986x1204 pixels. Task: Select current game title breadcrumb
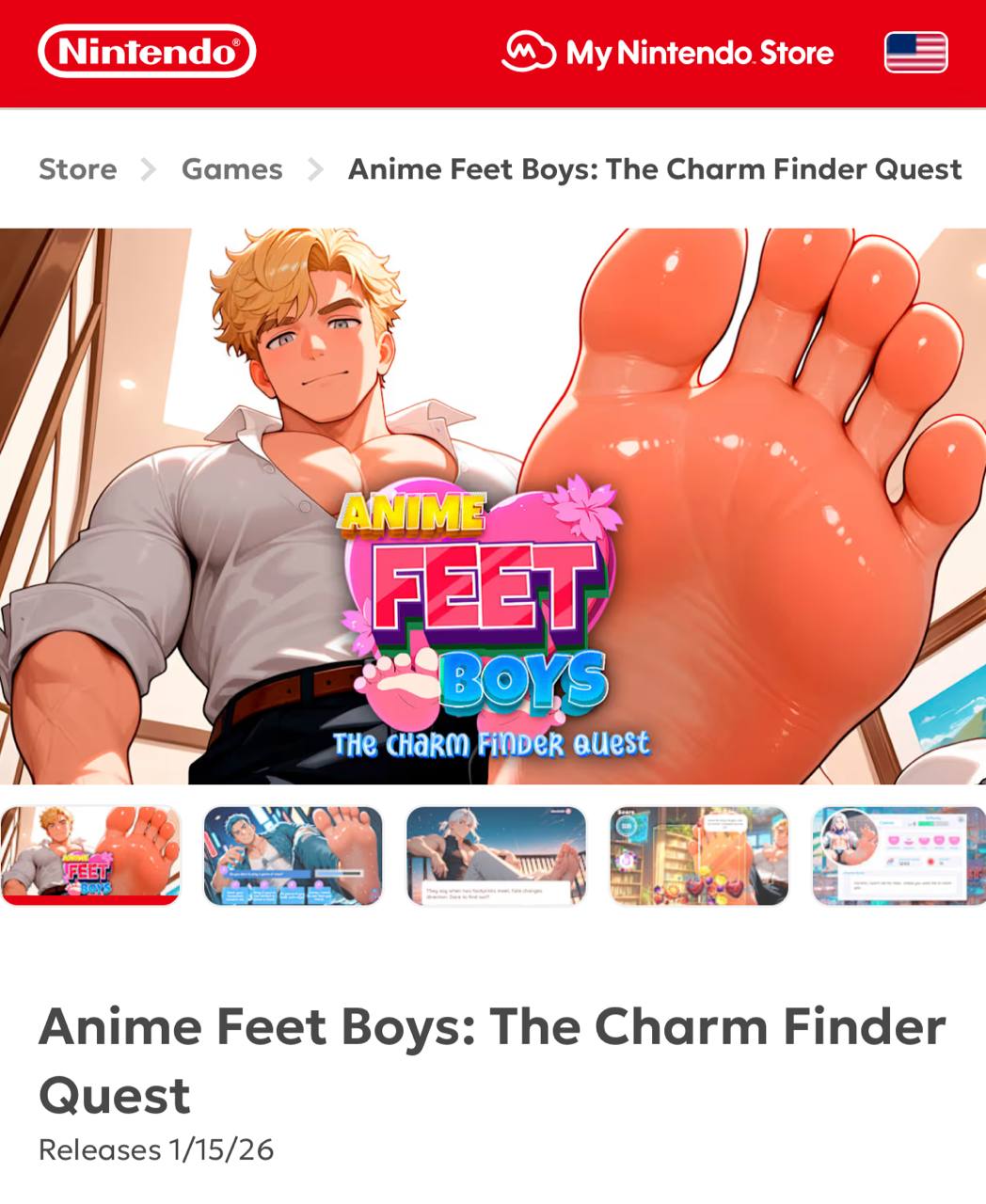tap(655, 169)
